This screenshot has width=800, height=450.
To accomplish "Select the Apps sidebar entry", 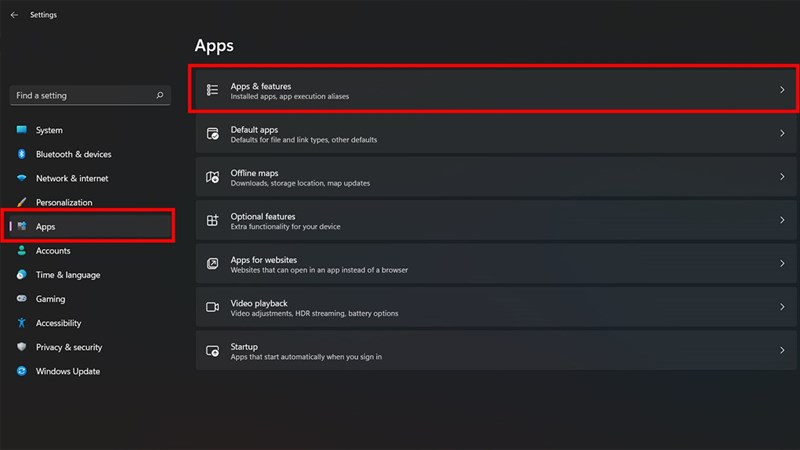I will click(90, 226).
